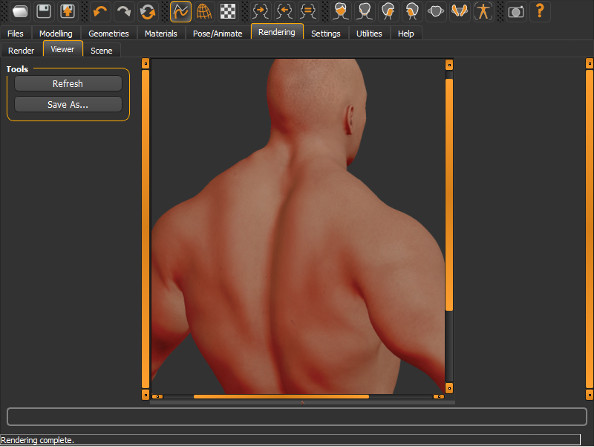Reset the model with circular arrows icon
The height and width of the screenshot is (447, 594).
147,11
